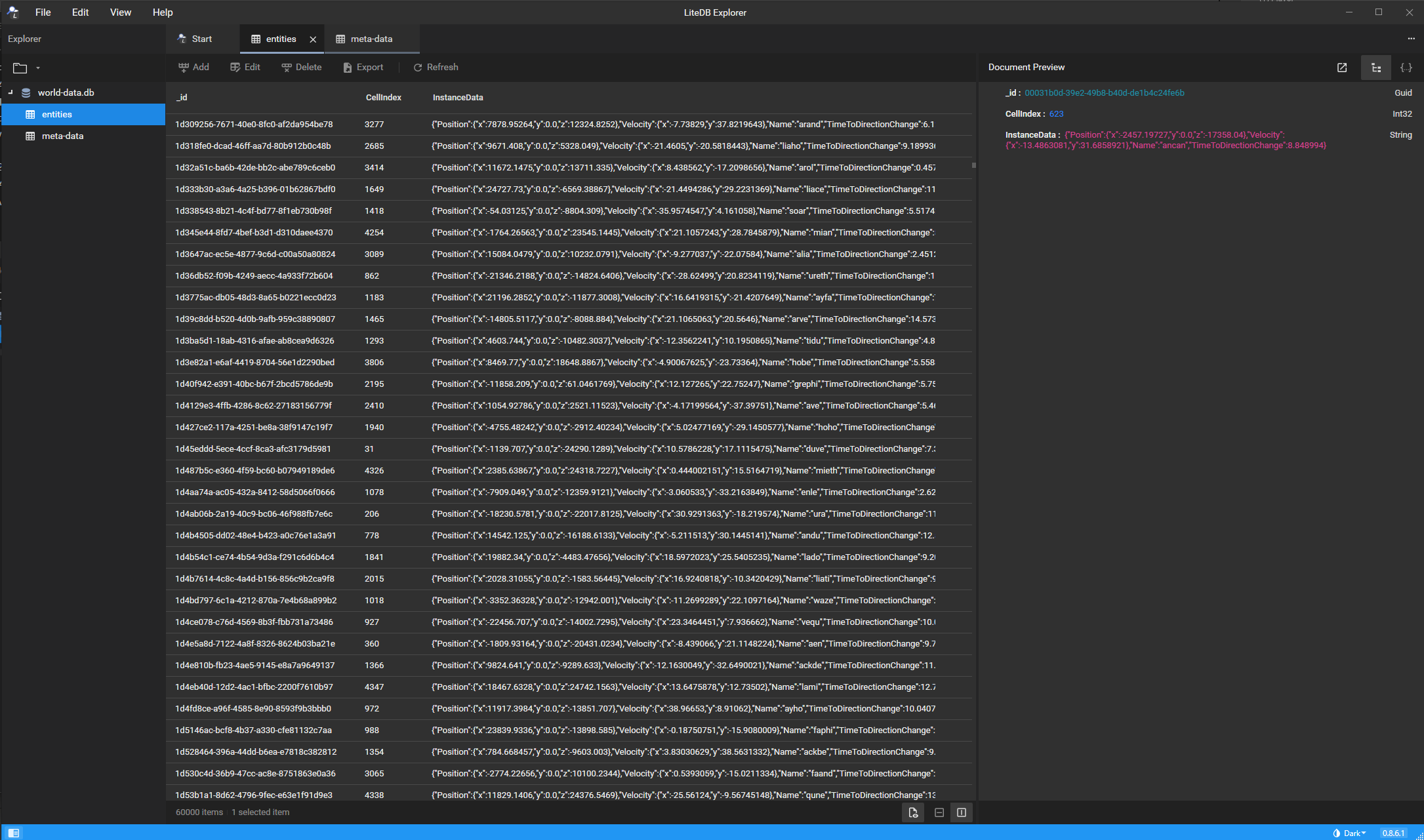
Task: Open the Dark theme dropdown
Action: pos(1356,833)
